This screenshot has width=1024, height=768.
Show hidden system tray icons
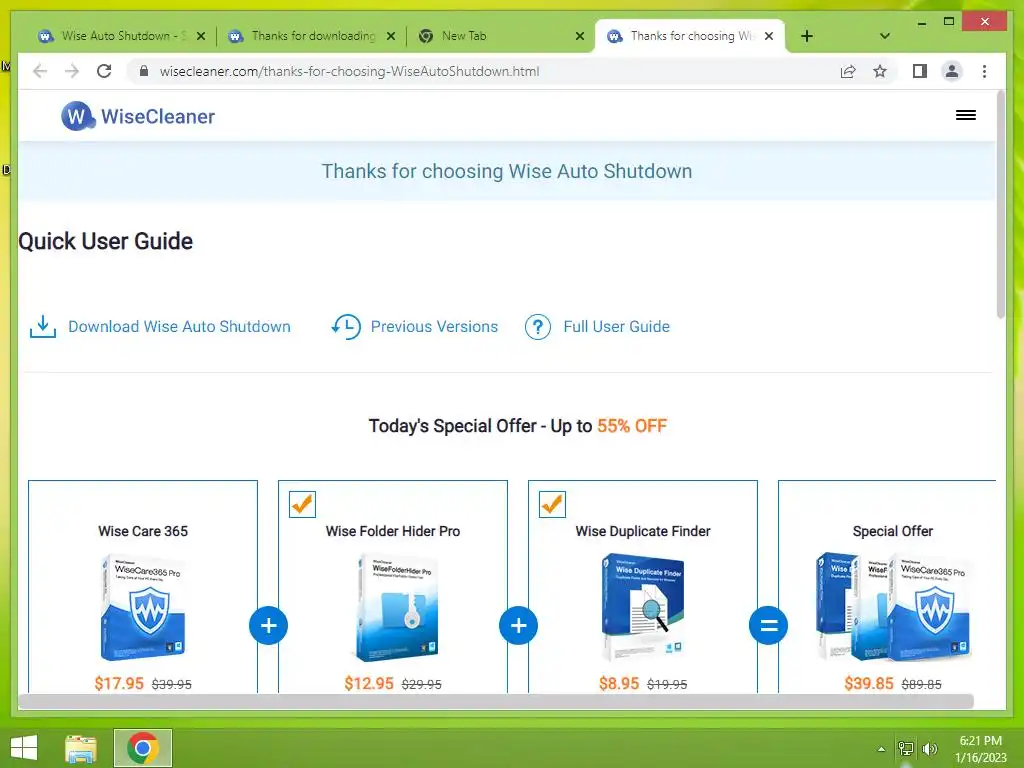pyautogui.click(x=881, y=749)
